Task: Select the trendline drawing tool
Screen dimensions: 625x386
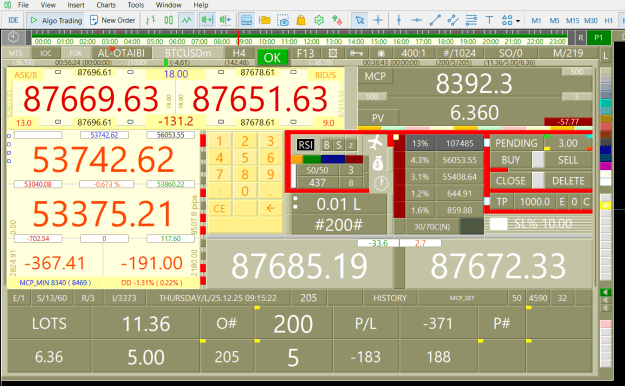Action: point(435,20)
